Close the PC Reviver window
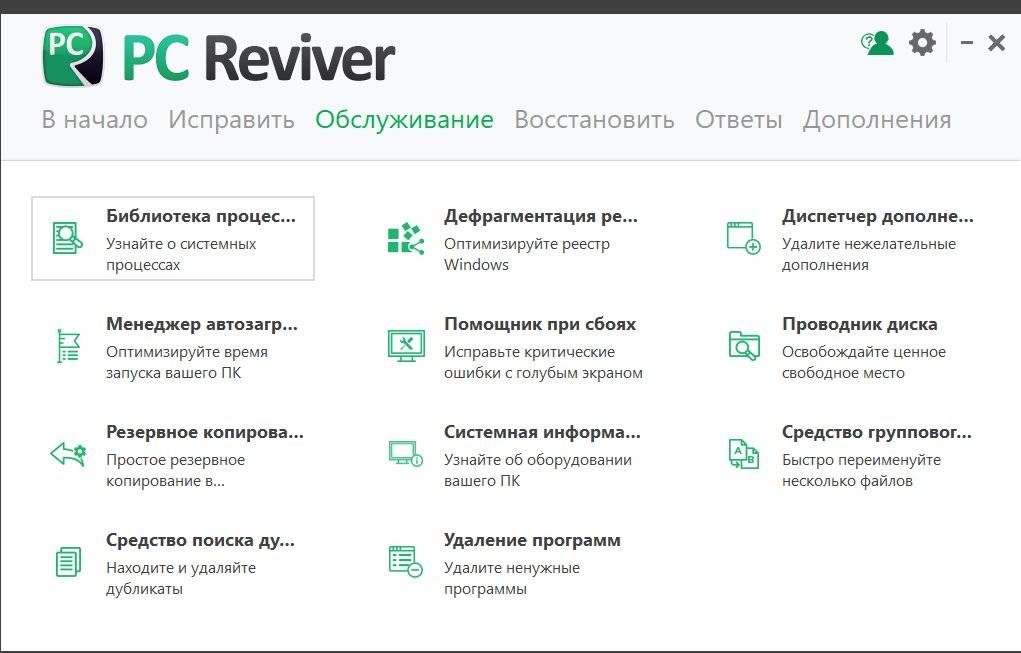This screenshot has height=653, width=1021. [996, 43]
